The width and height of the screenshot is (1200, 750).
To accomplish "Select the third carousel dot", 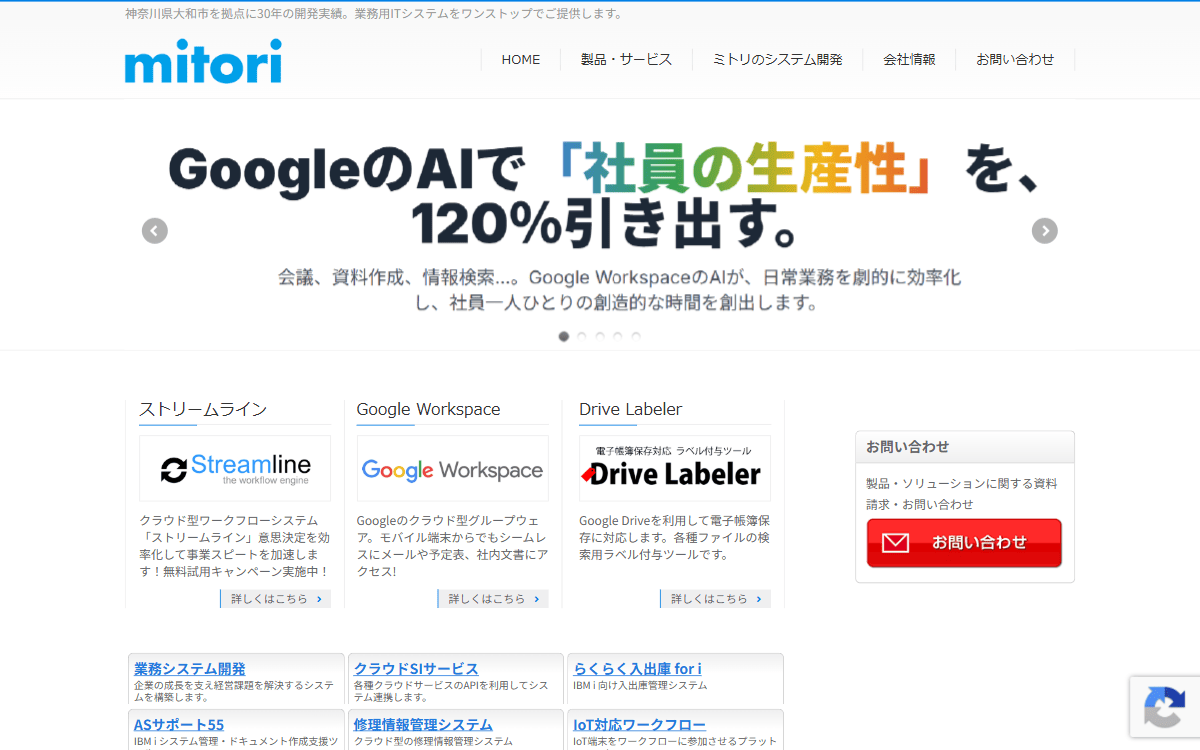I will tap(600, 337).
